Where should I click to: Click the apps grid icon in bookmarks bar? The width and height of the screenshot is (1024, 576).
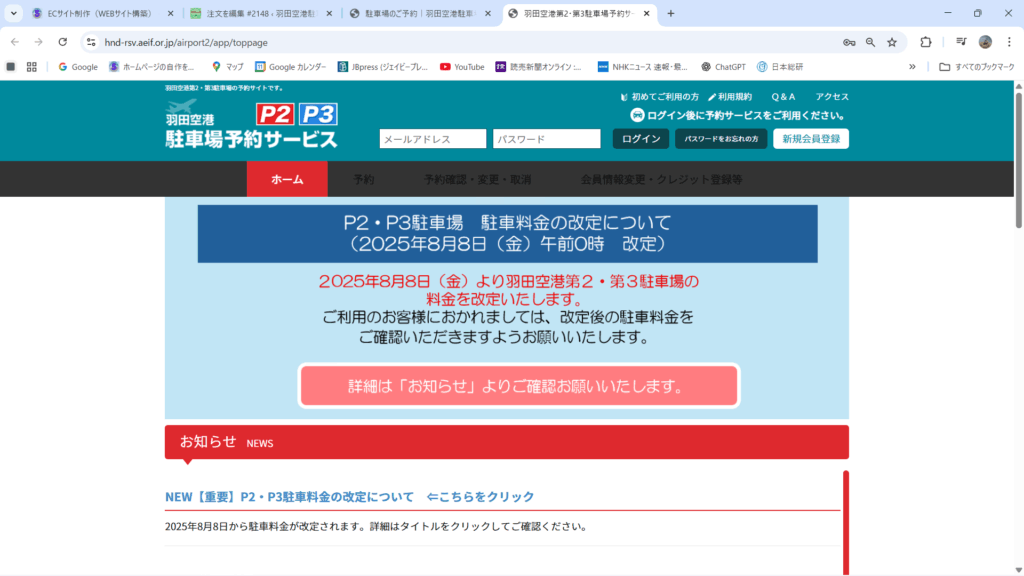(32, 67)
